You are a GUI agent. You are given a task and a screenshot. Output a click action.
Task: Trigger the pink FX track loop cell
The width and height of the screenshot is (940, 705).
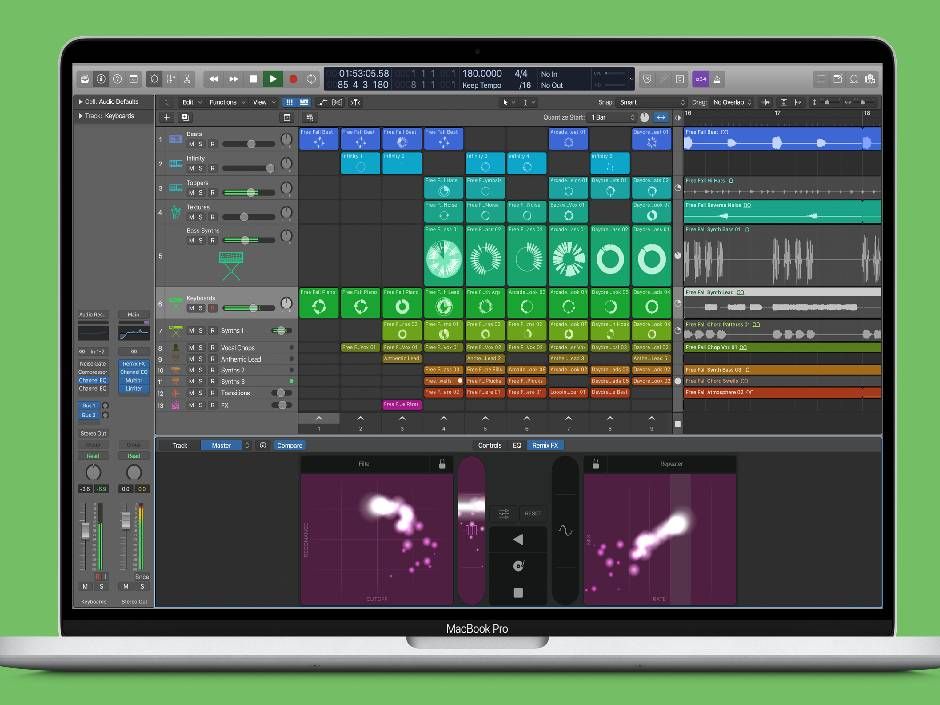(x=402, y=405)
